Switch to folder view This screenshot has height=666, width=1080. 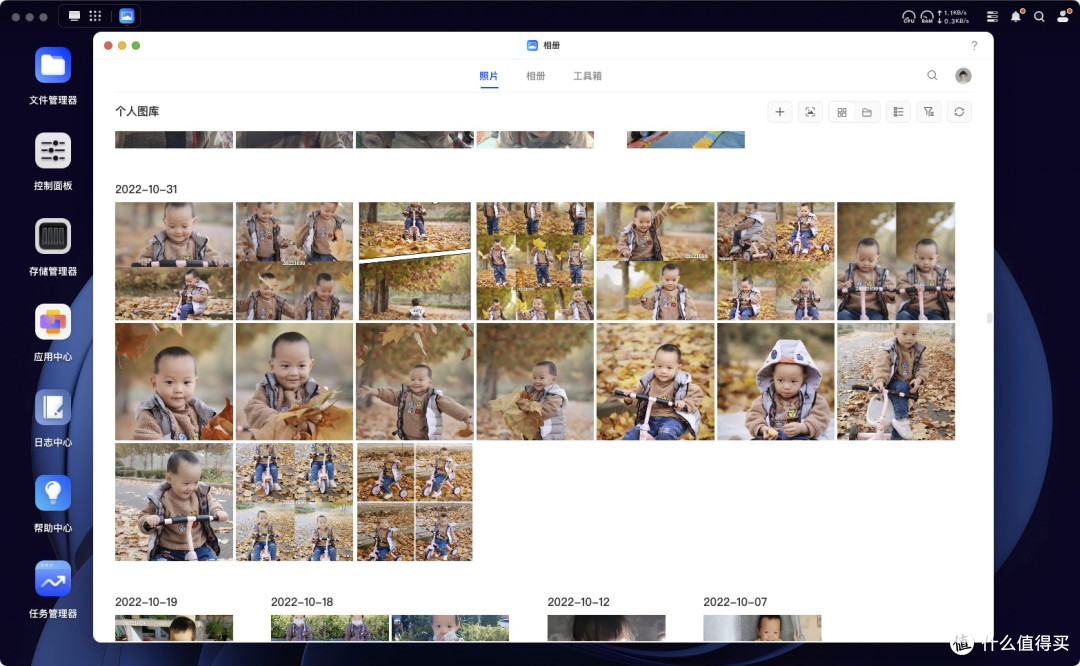coord(866,112)
